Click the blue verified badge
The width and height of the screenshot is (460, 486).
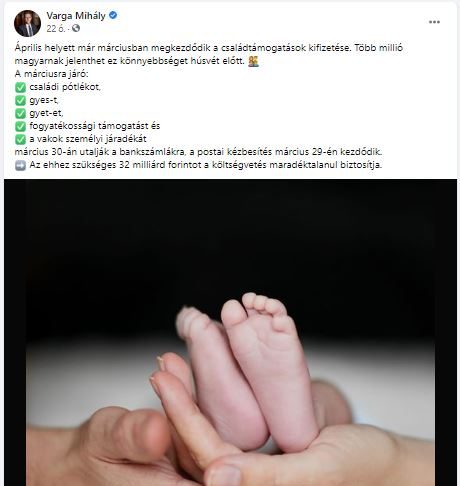[x=113, y=15]
